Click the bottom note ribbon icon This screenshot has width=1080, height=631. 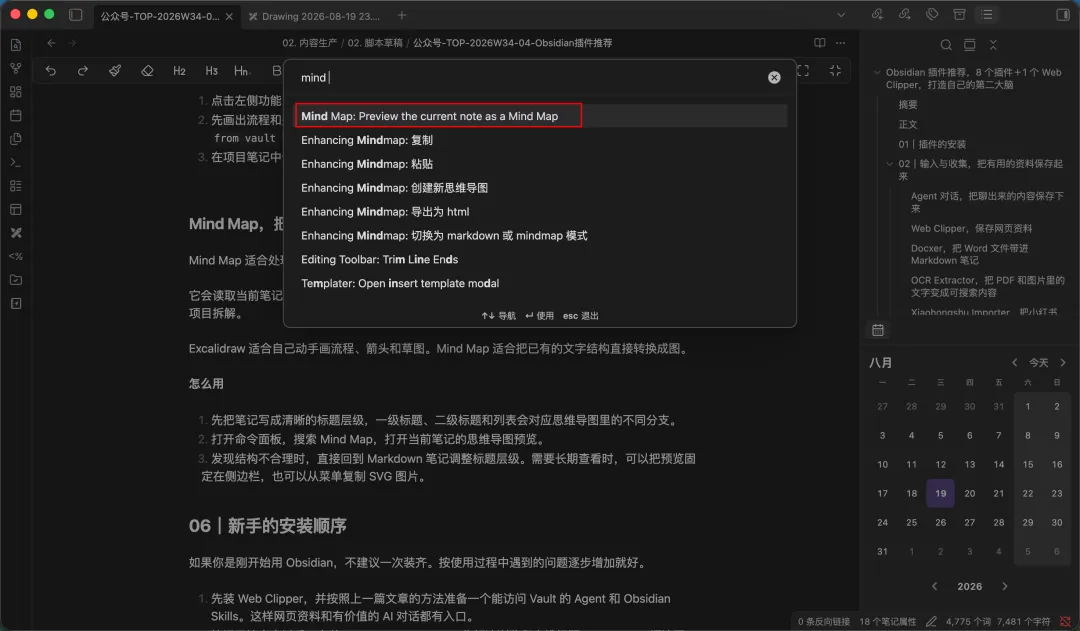16,304
